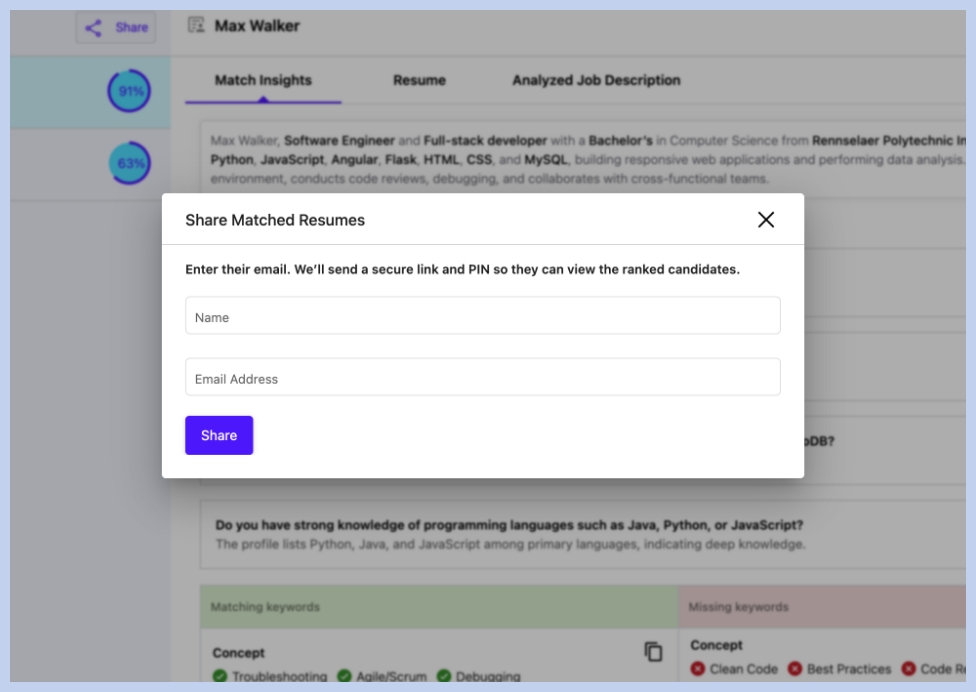Copy the matching Concept keywords
The height and width of the screenshot is (692, 976).
coord(653,652)
